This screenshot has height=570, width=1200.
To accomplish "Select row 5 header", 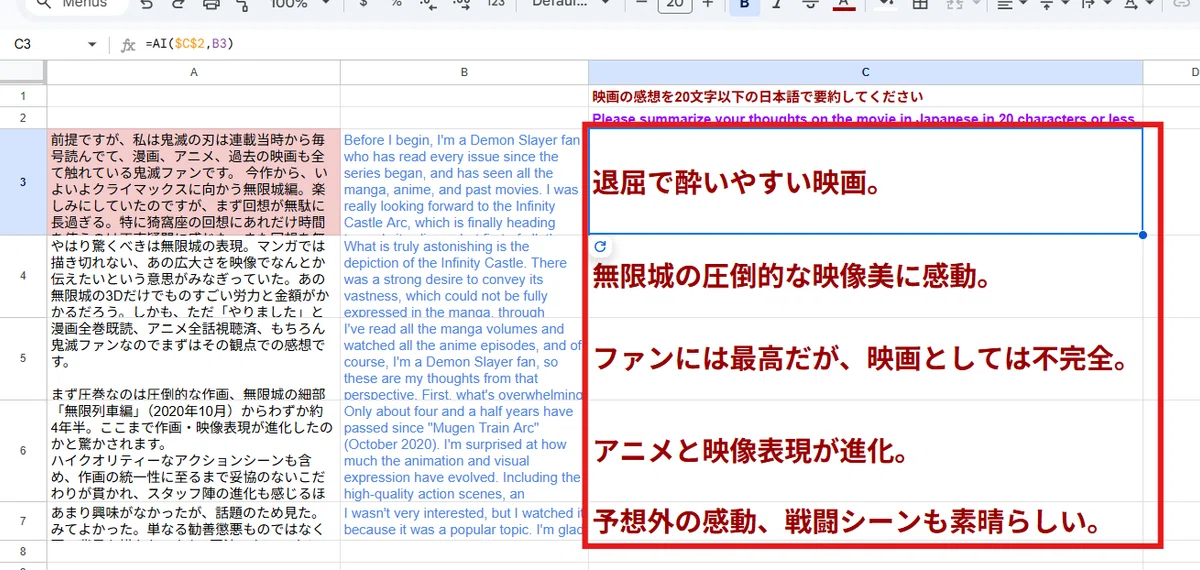I will point(23,358).
